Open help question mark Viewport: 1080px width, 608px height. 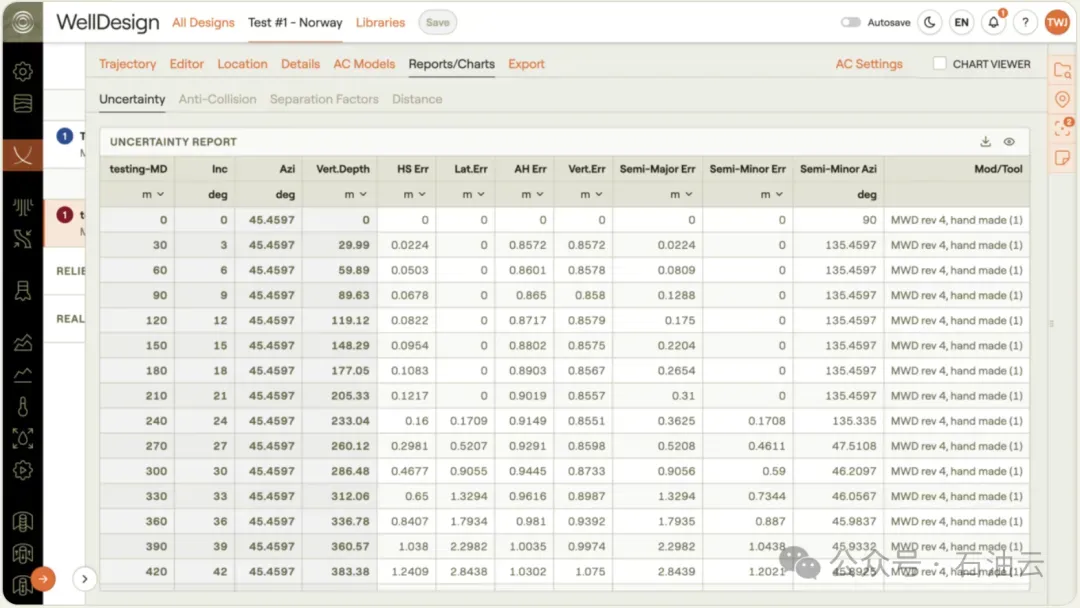(1026, 22)
